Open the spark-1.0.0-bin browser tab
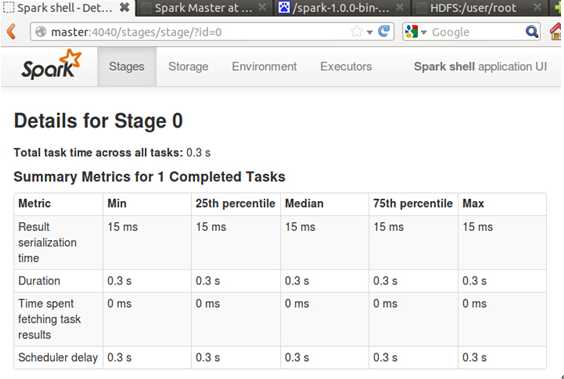 [341, 8]
